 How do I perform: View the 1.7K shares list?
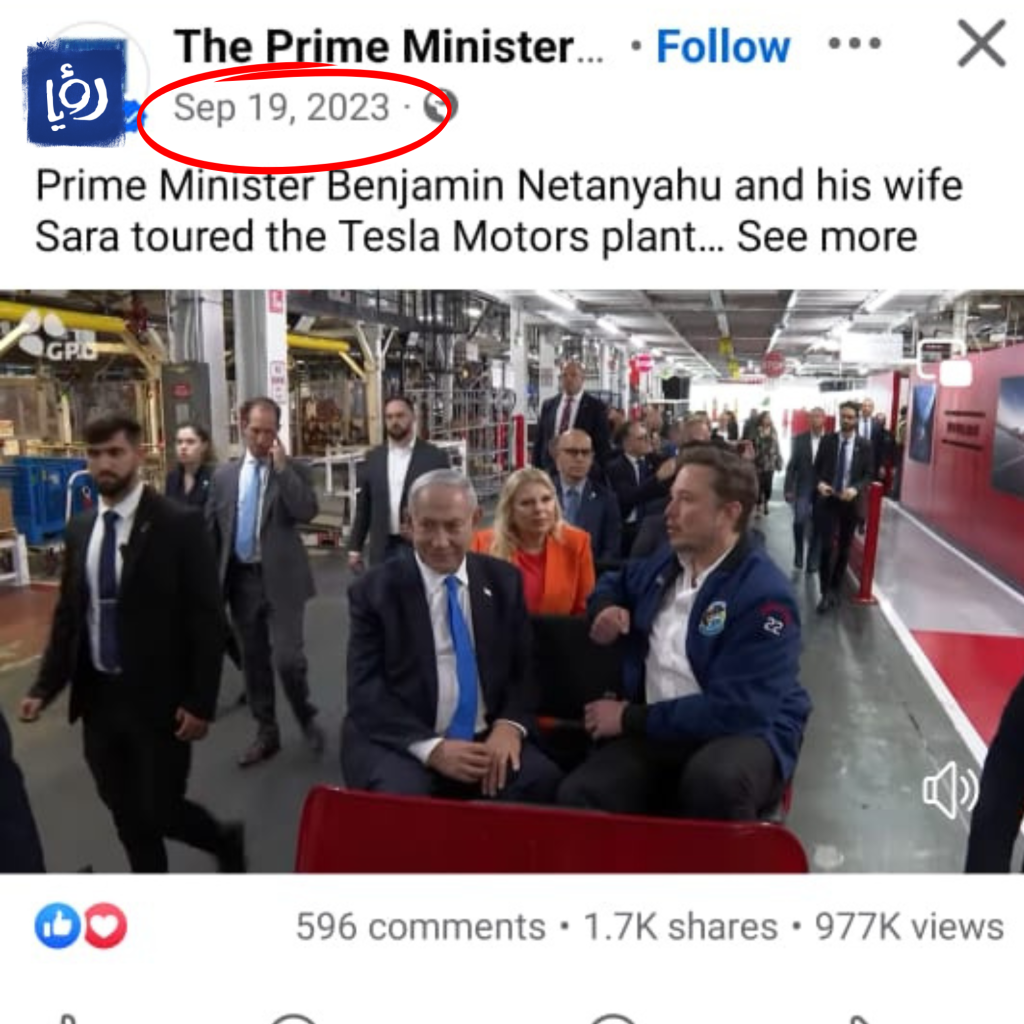[x=680, y=927]
